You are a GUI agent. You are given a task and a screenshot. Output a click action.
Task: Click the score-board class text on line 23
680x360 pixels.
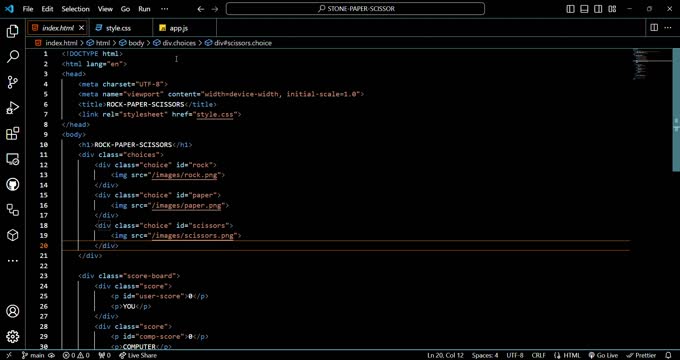(150, 276)
